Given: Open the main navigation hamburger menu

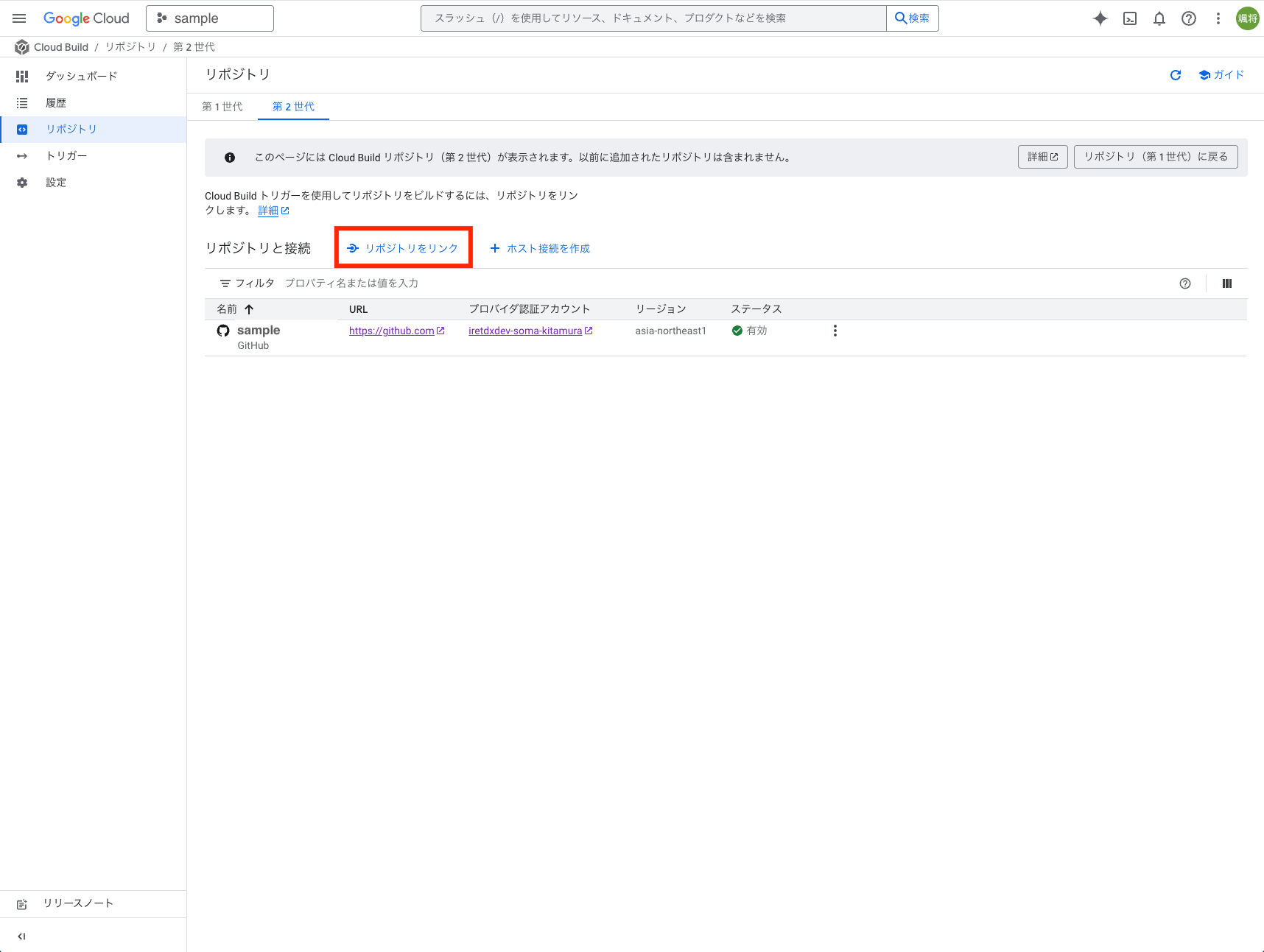Looking at the screenshot, I should click(x=19, y=18).
